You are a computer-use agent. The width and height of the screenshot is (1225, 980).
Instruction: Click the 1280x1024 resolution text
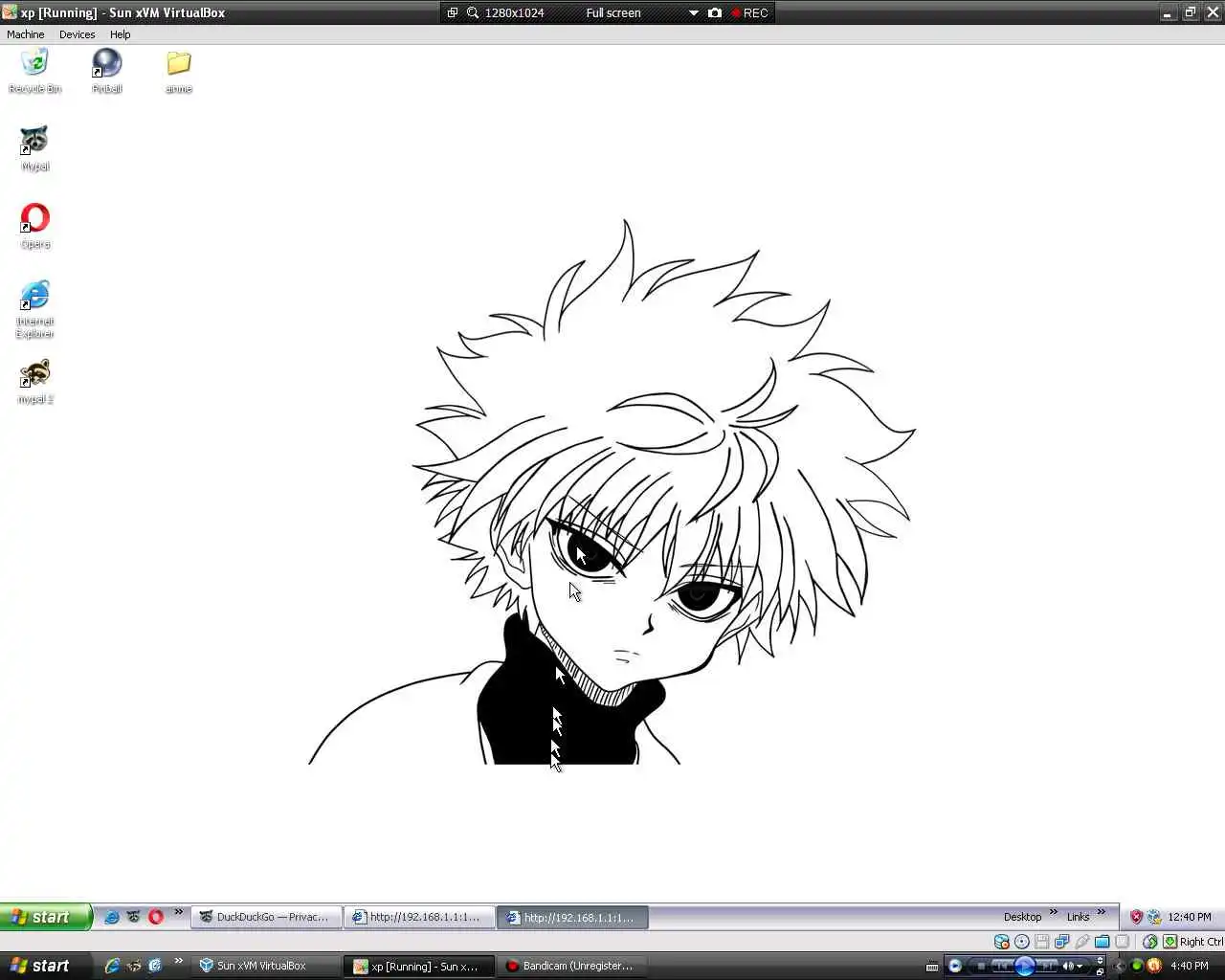click(x=514, y=12)
